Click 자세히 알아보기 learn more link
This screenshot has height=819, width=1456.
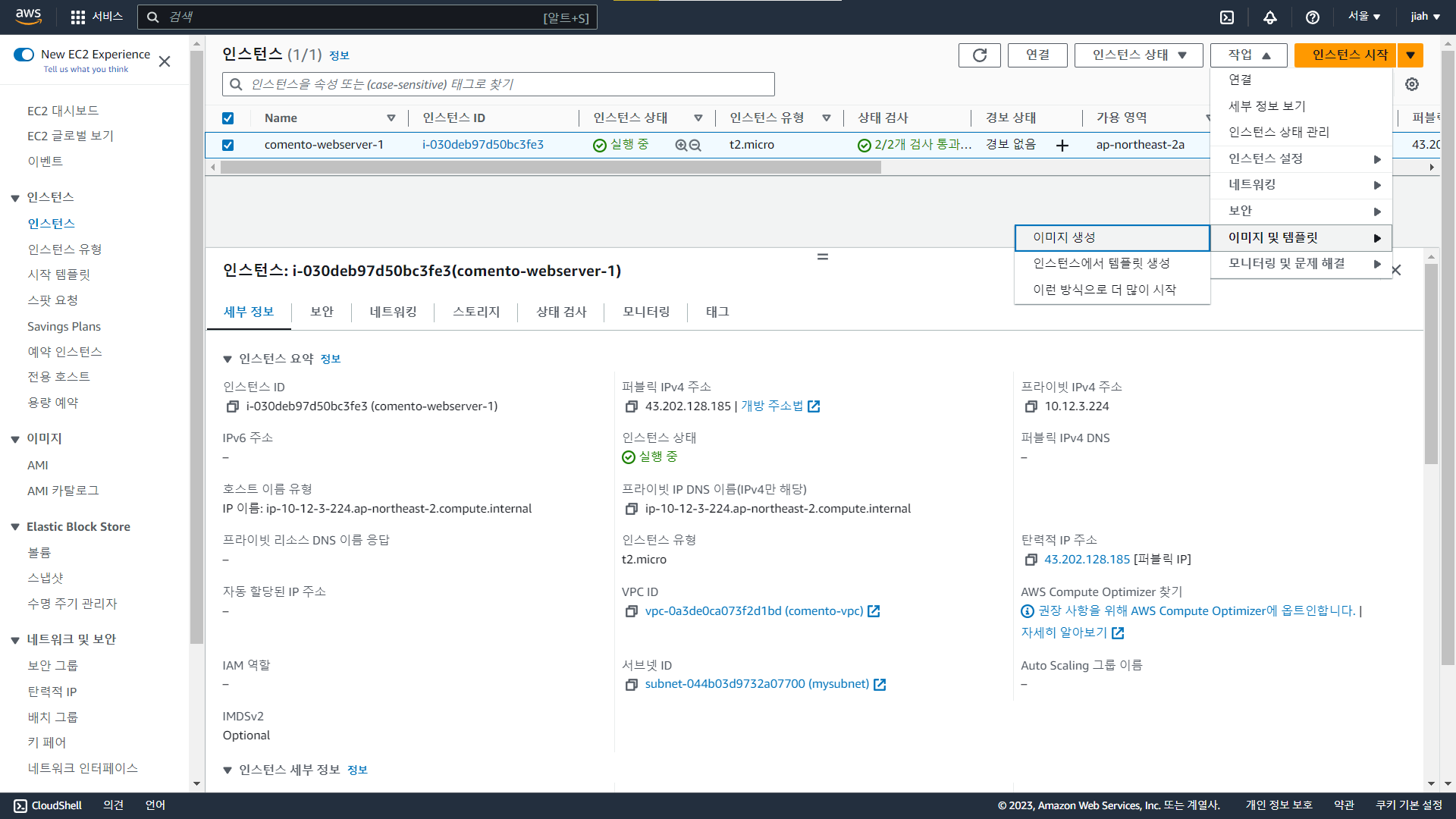[1064, 632]
